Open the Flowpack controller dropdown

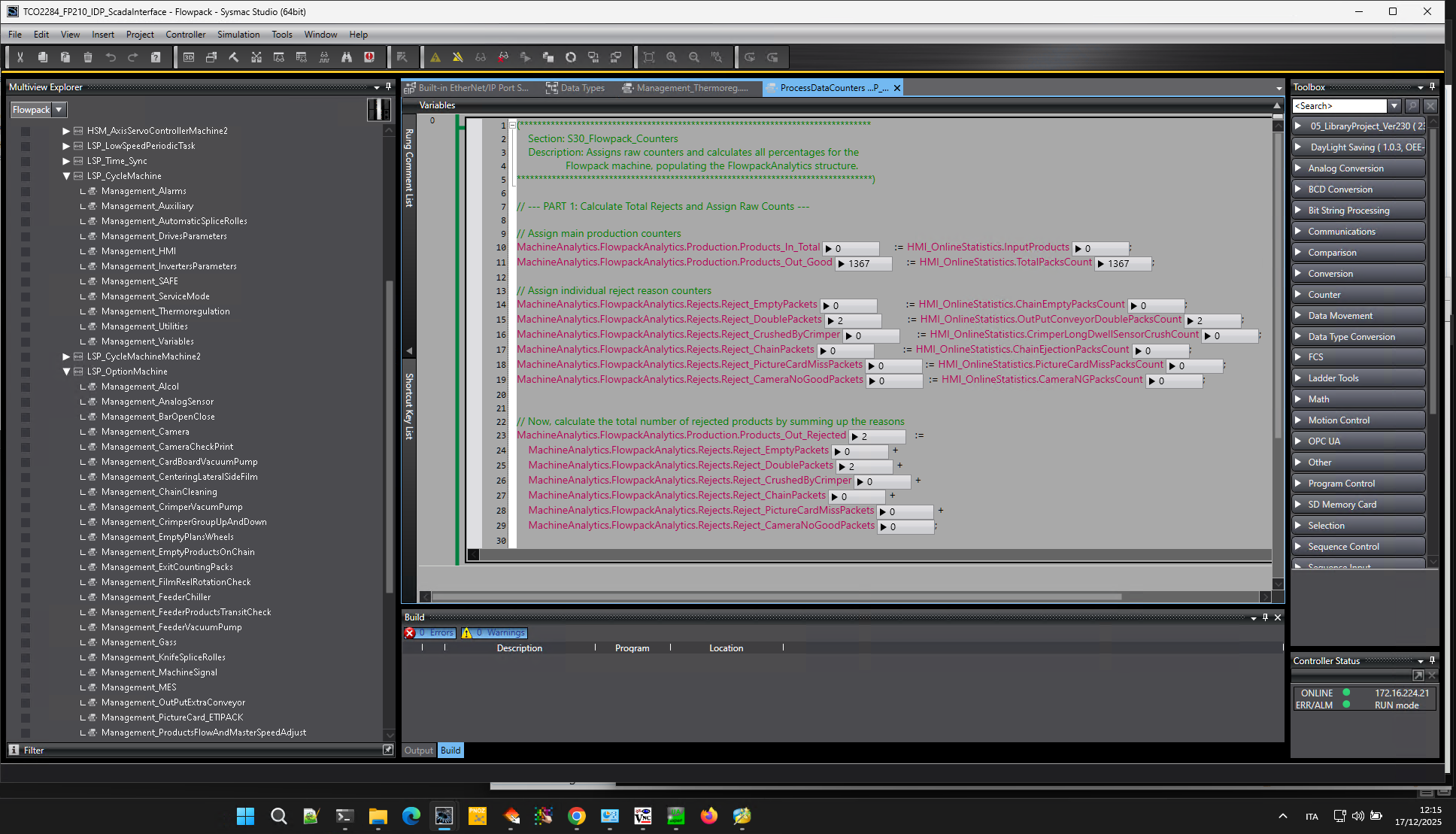[x=59, y=110]
